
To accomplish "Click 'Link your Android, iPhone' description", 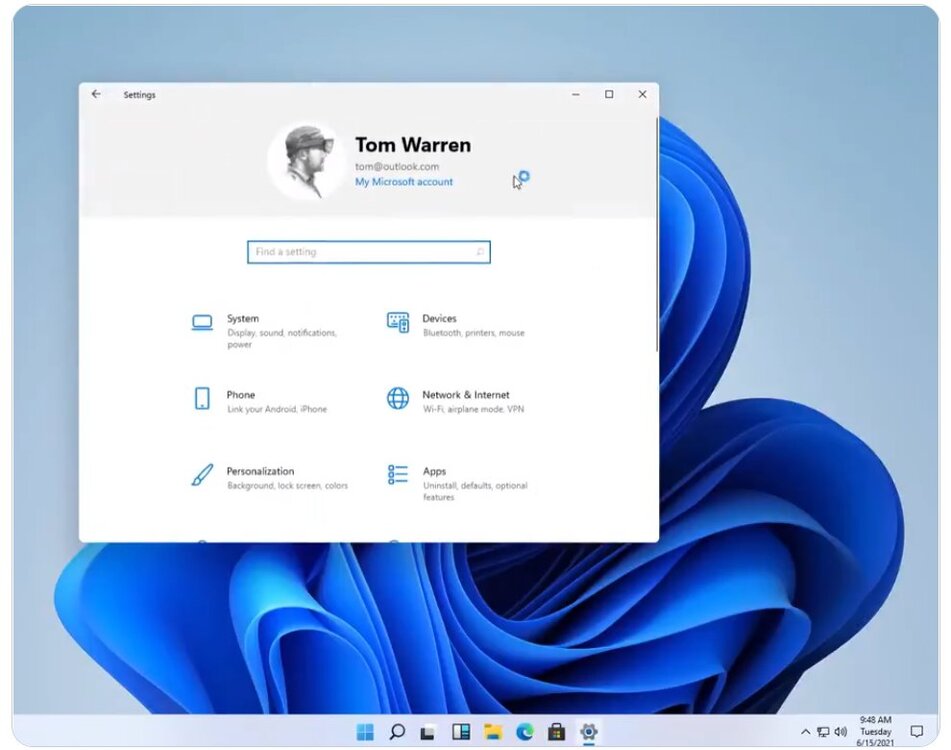I will (x=277, y=409).
